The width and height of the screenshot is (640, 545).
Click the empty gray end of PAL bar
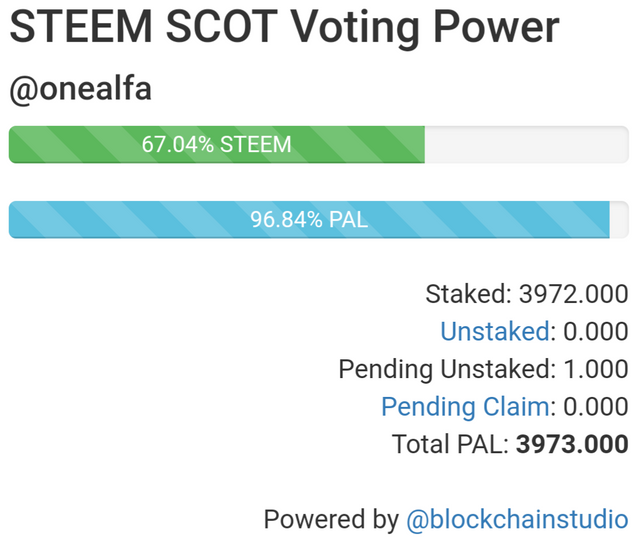coord(619,220)
